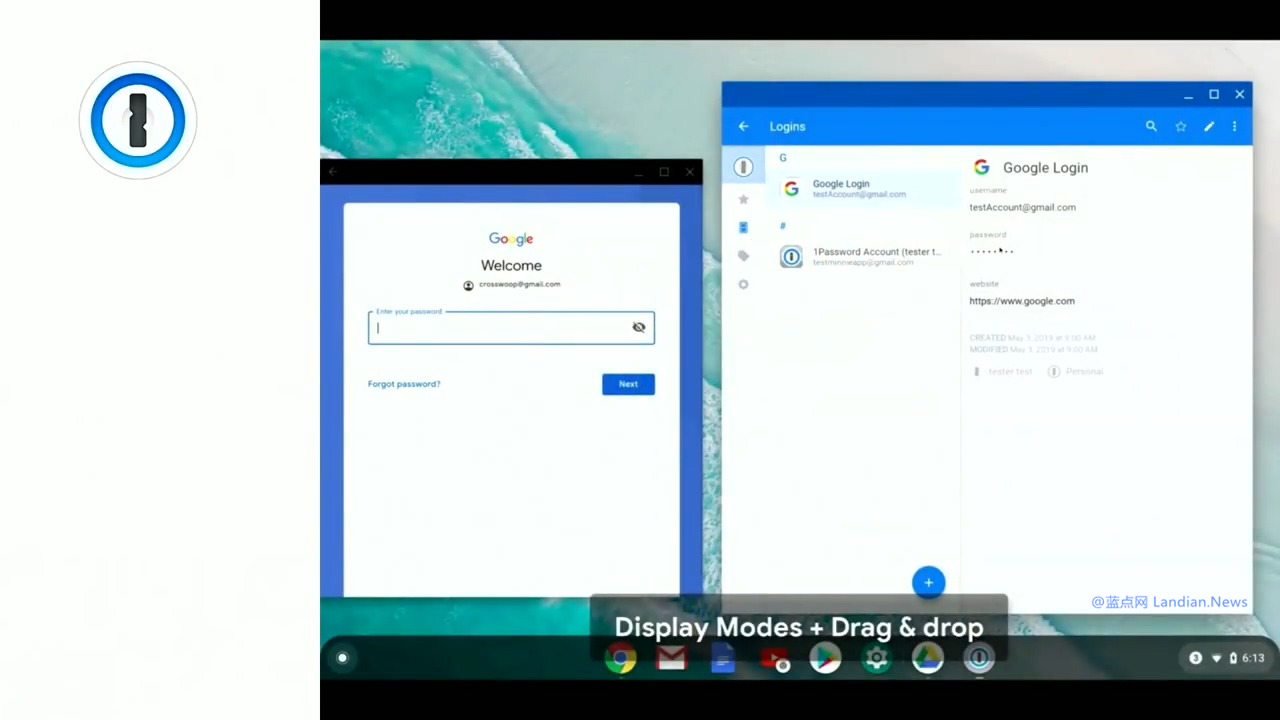Image resolution: width=1280 pixels, height=720 pixels.
Task: Open Settings app from the shelf
Action: click(x=876, y=658)
